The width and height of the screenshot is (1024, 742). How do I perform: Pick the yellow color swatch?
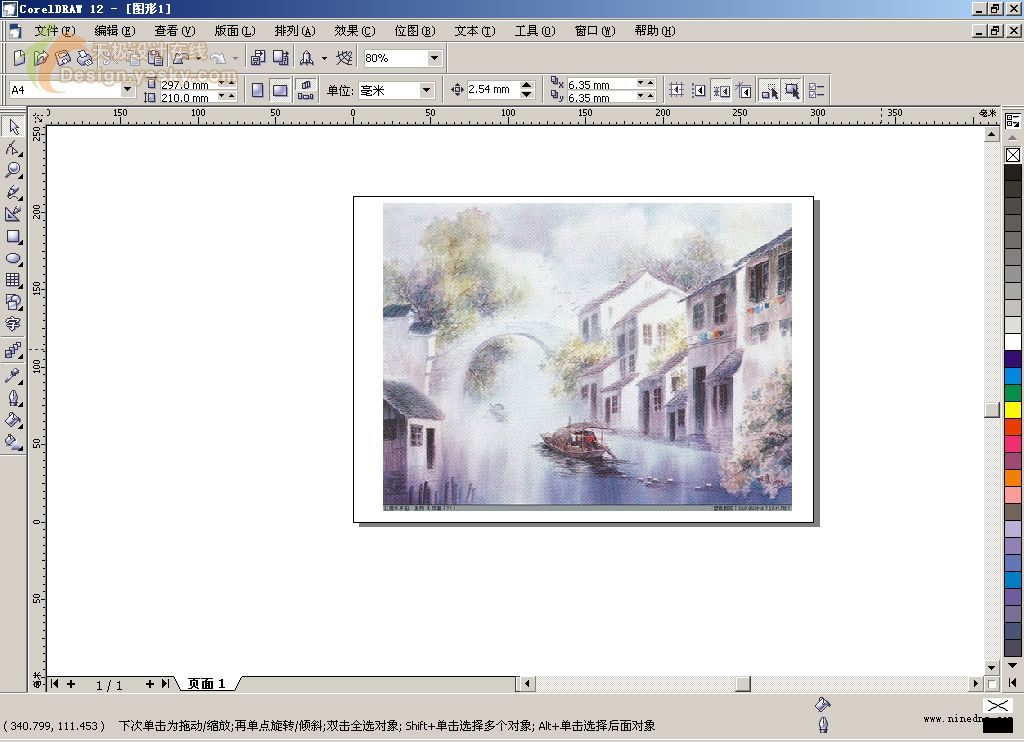1012,410
